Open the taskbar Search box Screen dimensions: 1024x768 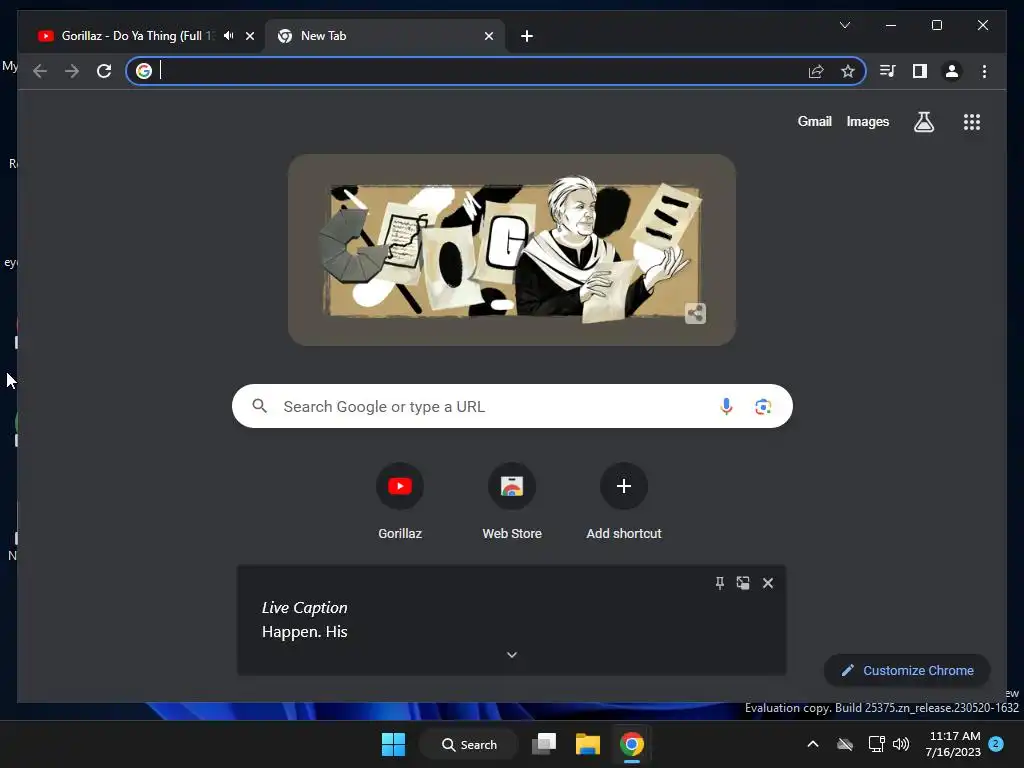[469, 744]
